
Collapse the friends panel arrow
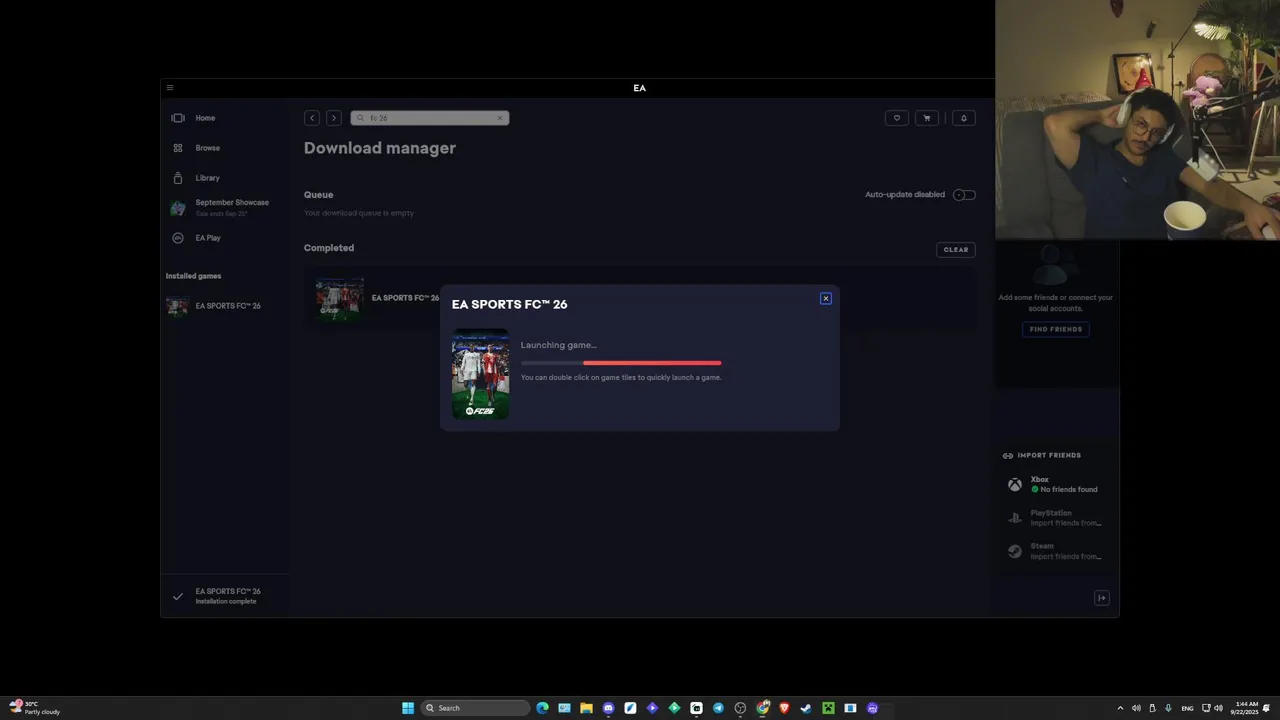(1102, 598)
